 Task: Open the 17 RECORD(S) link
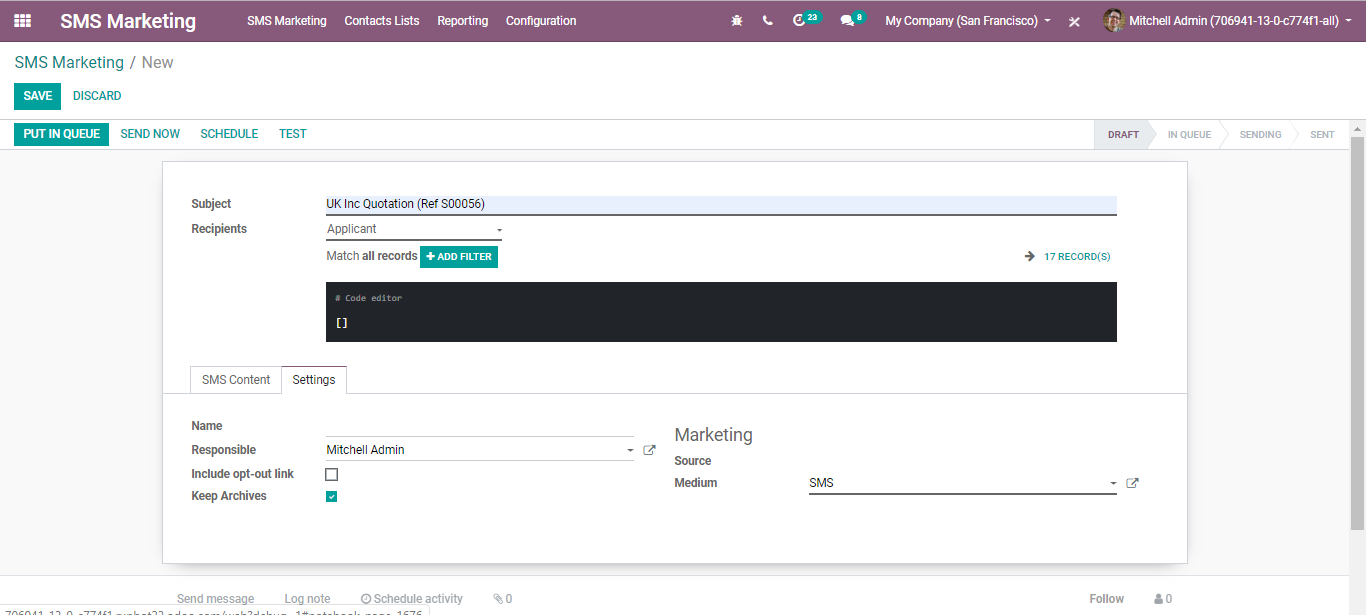1077,257
